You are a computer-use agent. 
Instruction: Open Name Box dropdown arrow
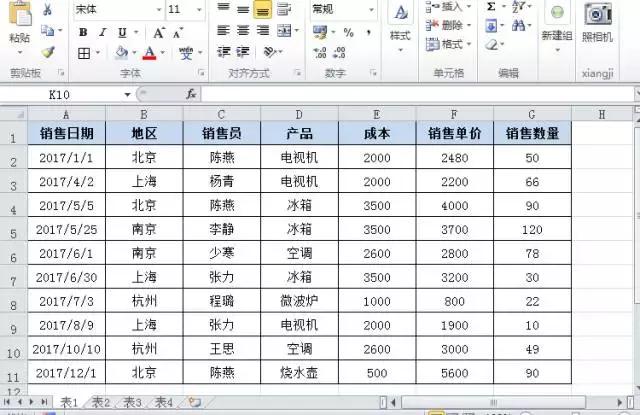[127, 95]
